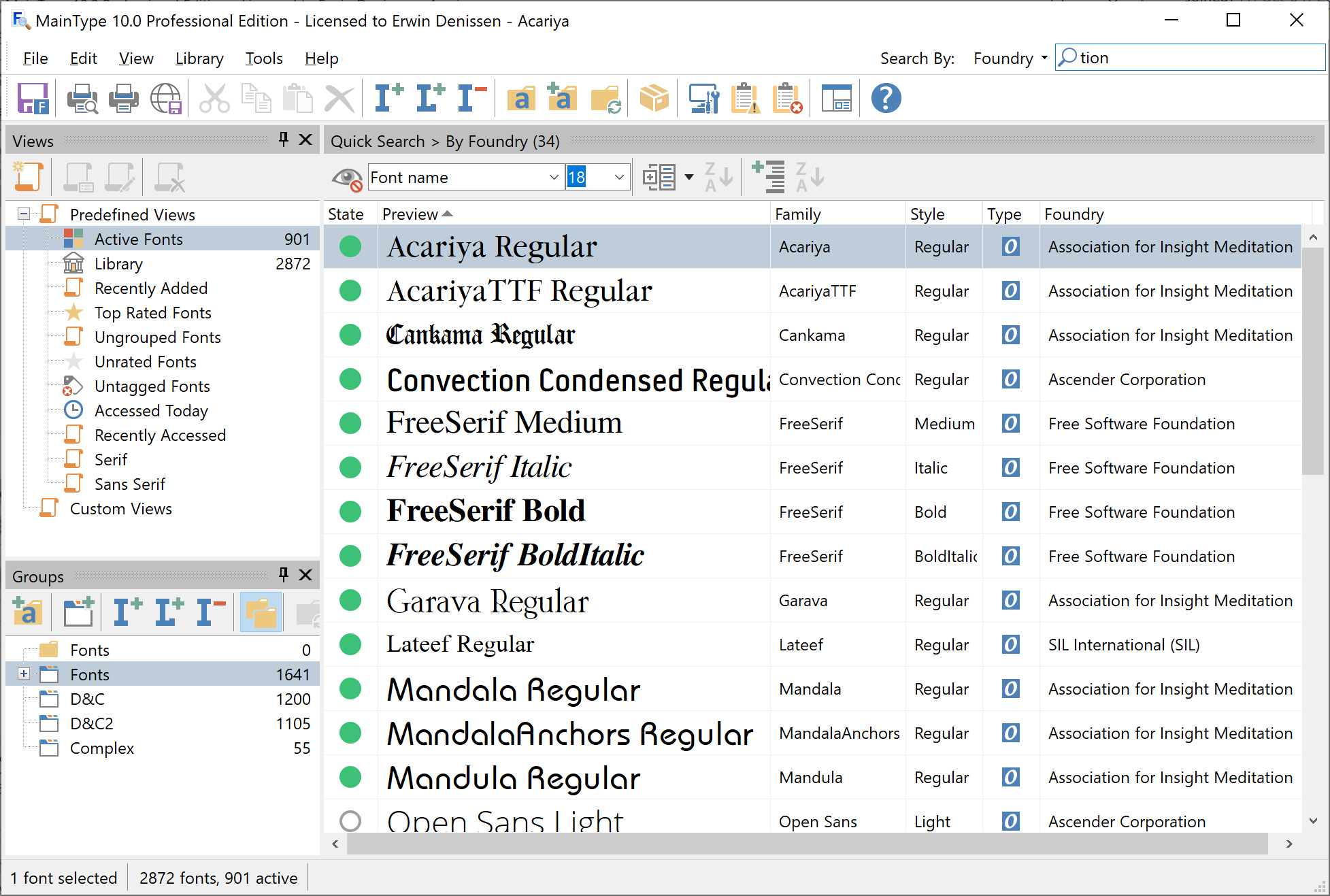
Task: Click the Add fonts folder icon
Action: point(522,99)
